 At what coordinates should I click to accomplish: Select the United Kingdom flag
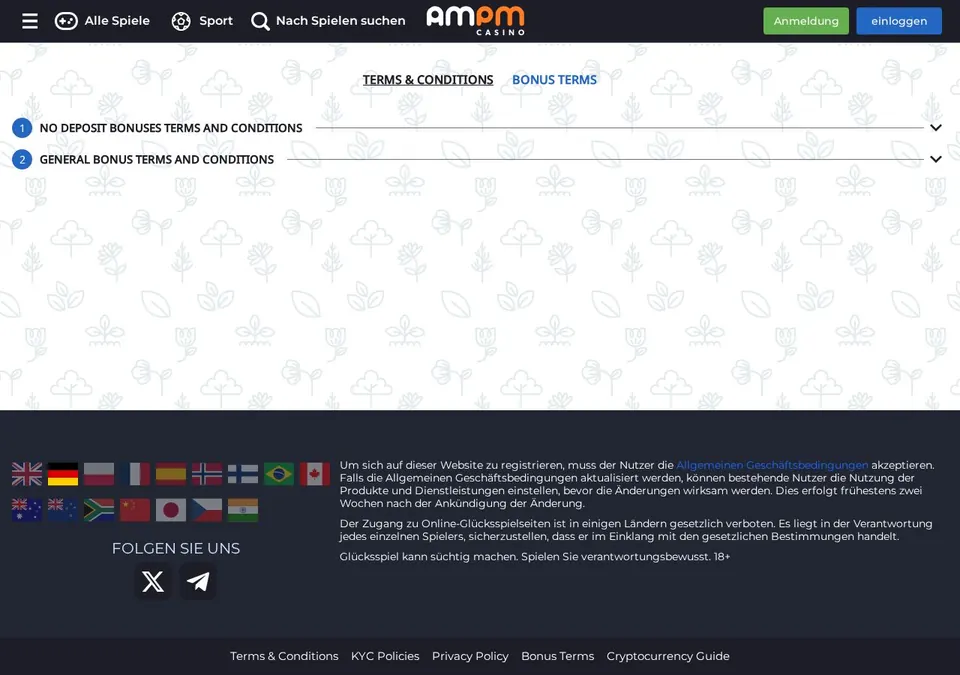(x=27, y=474)
